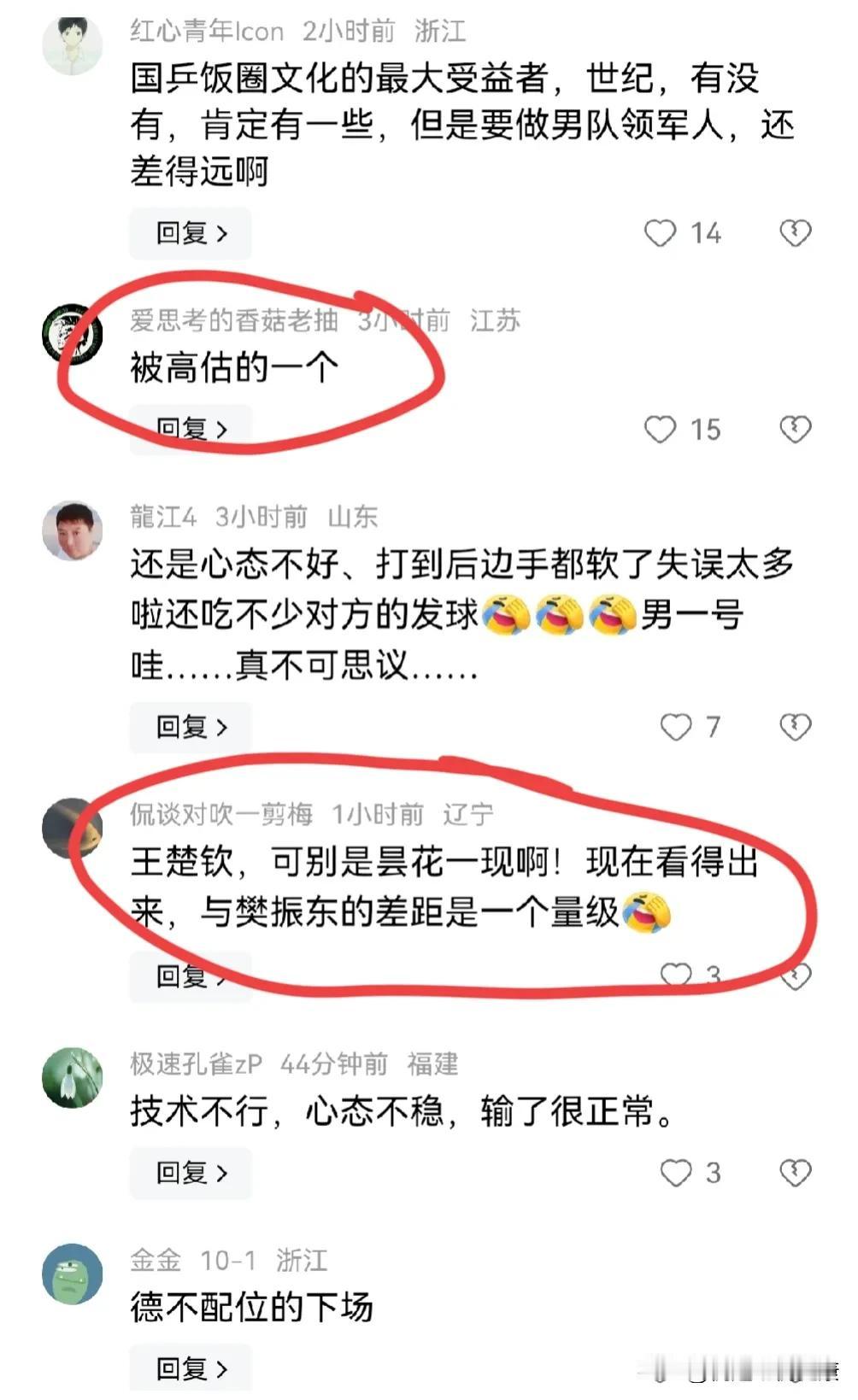This screenshot has width=858, height=1400.
Task: Open username 金金 profile link
Action: point(156,1260)
